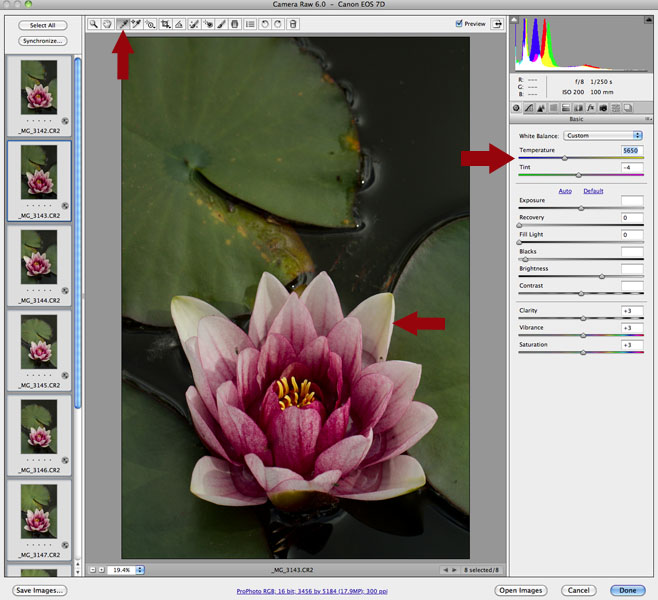Viewport: 658px width, 600px height.
Task: Click the Tint slider handle
Action: click(x=579, y=175)
